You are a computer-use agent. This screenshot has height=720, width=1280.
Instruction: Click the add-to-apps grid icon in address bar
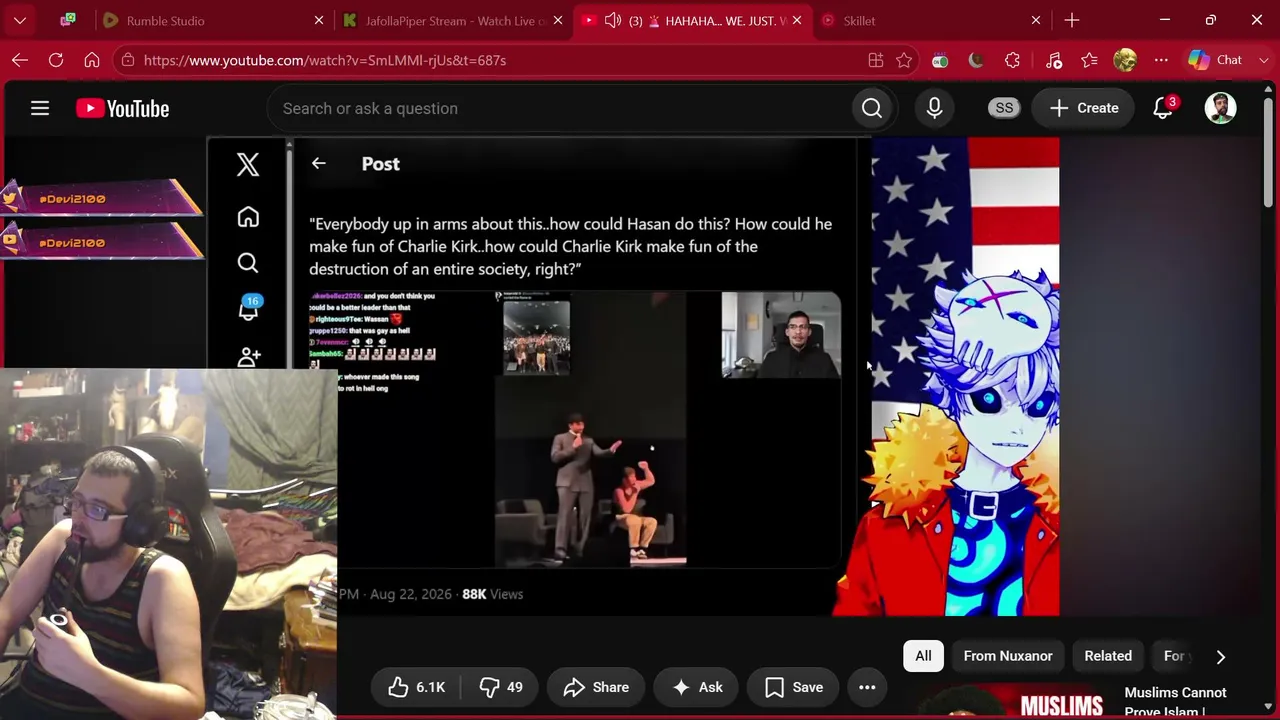pos(876,60)
